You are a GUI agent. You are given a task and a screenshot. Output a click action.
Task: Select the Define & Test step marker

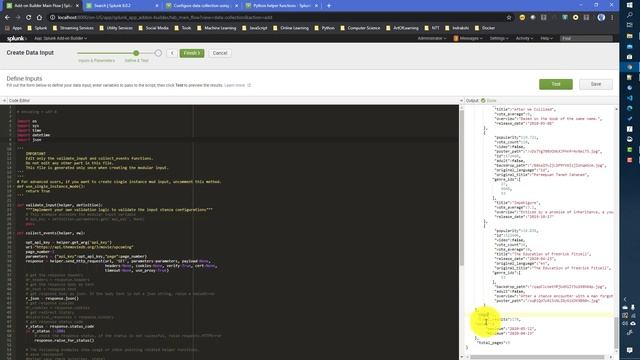coord(136,53)
